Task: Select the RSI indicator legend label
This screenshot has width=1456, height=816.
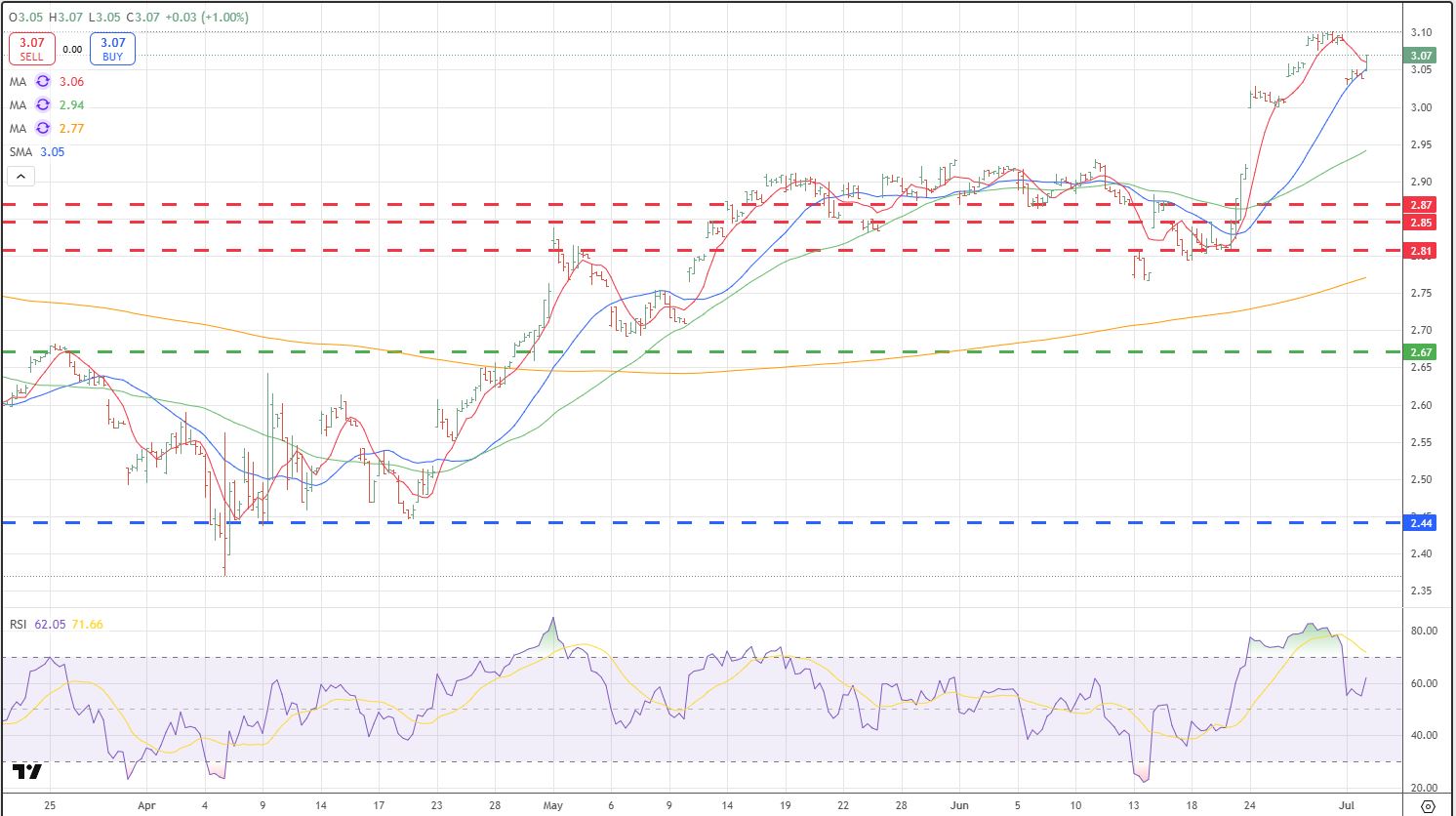Action: click(x=19, y=625)
